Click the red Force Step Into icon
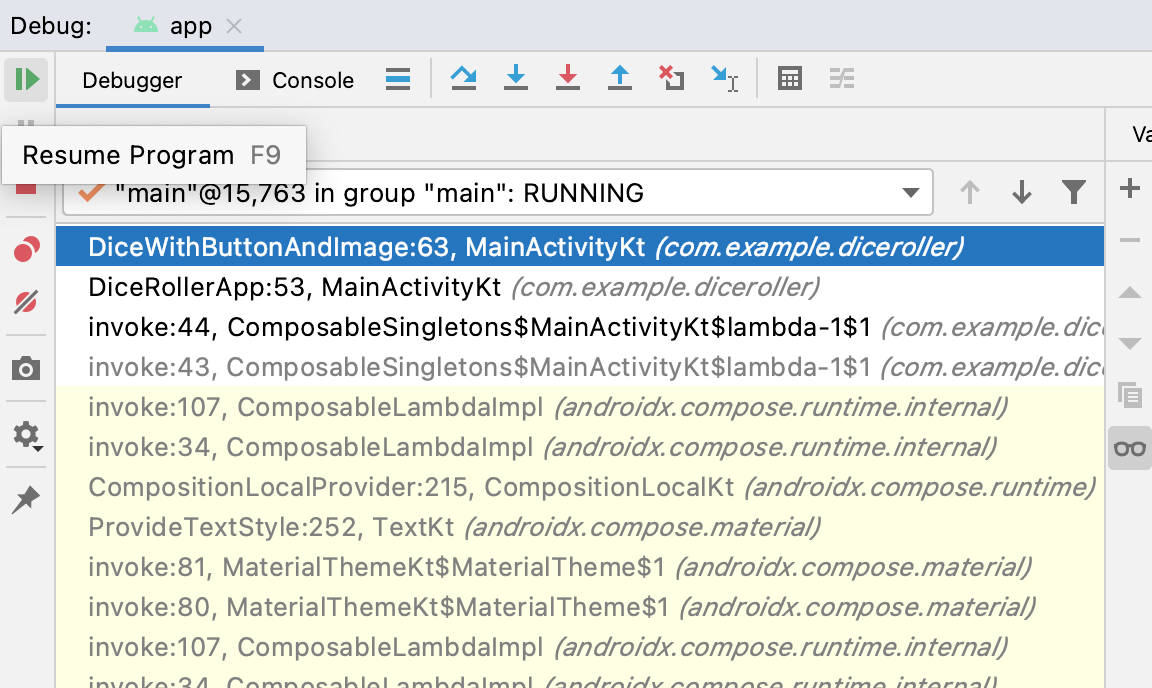Screen dimensions: 1152x688 point(568,78)
